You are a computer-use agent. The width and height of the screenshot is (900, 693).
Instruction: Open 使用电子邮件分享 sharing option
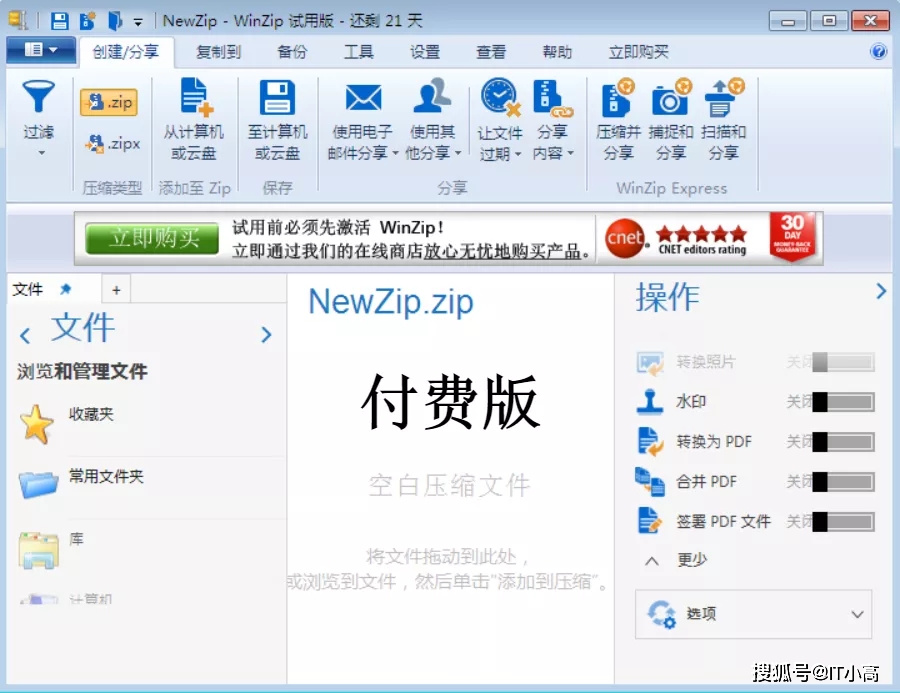[362, 120]
